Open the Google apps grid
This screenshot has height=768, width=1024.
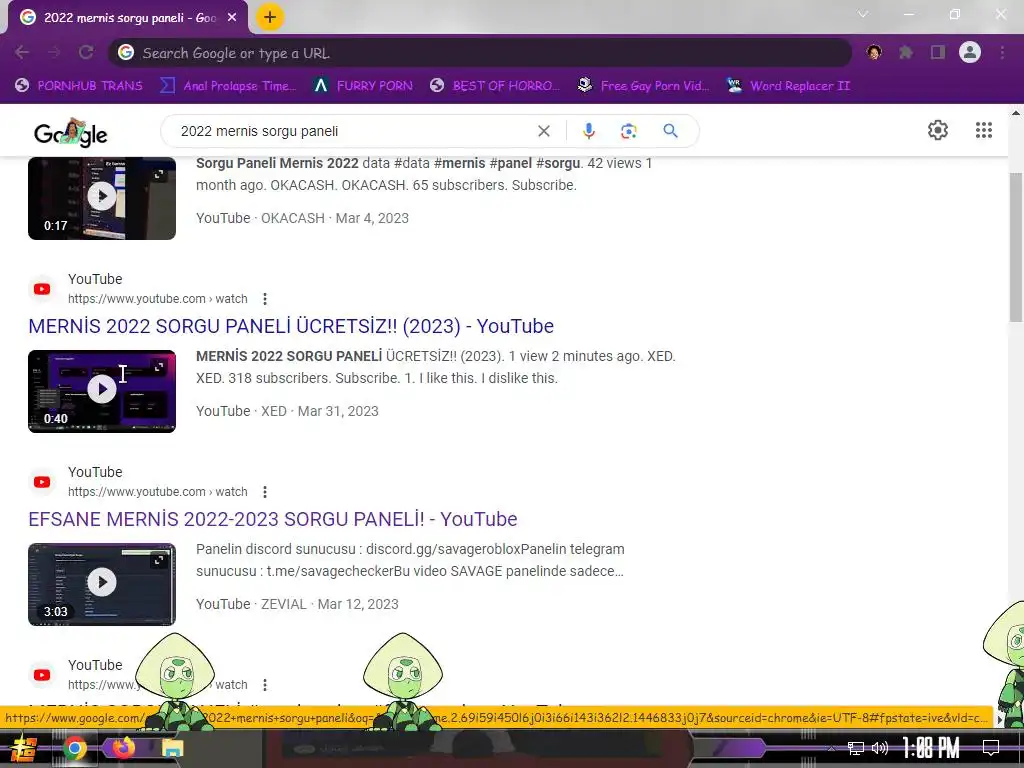[984, 130]
